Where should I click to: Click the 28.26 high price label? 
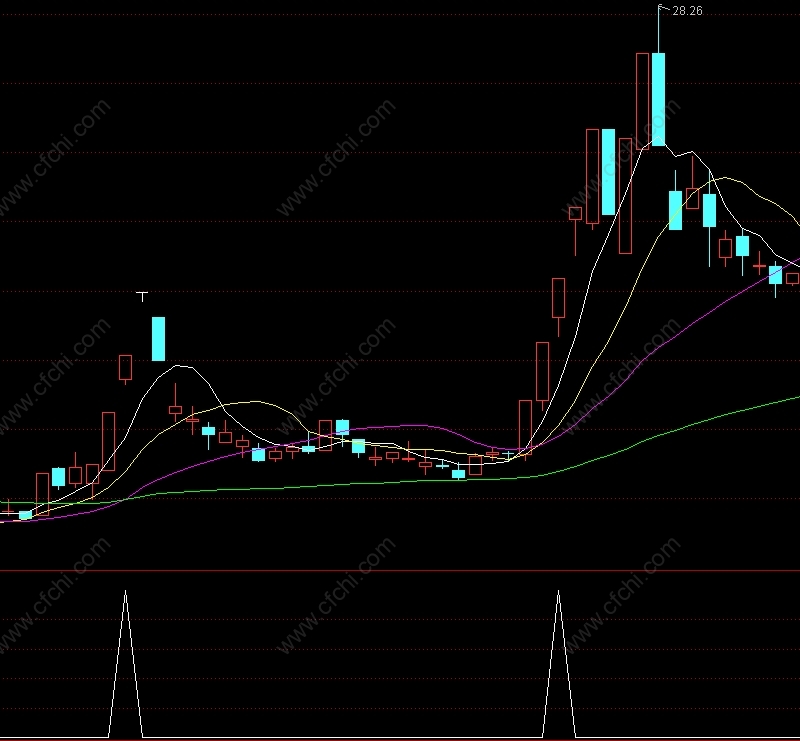pos(687,11)
